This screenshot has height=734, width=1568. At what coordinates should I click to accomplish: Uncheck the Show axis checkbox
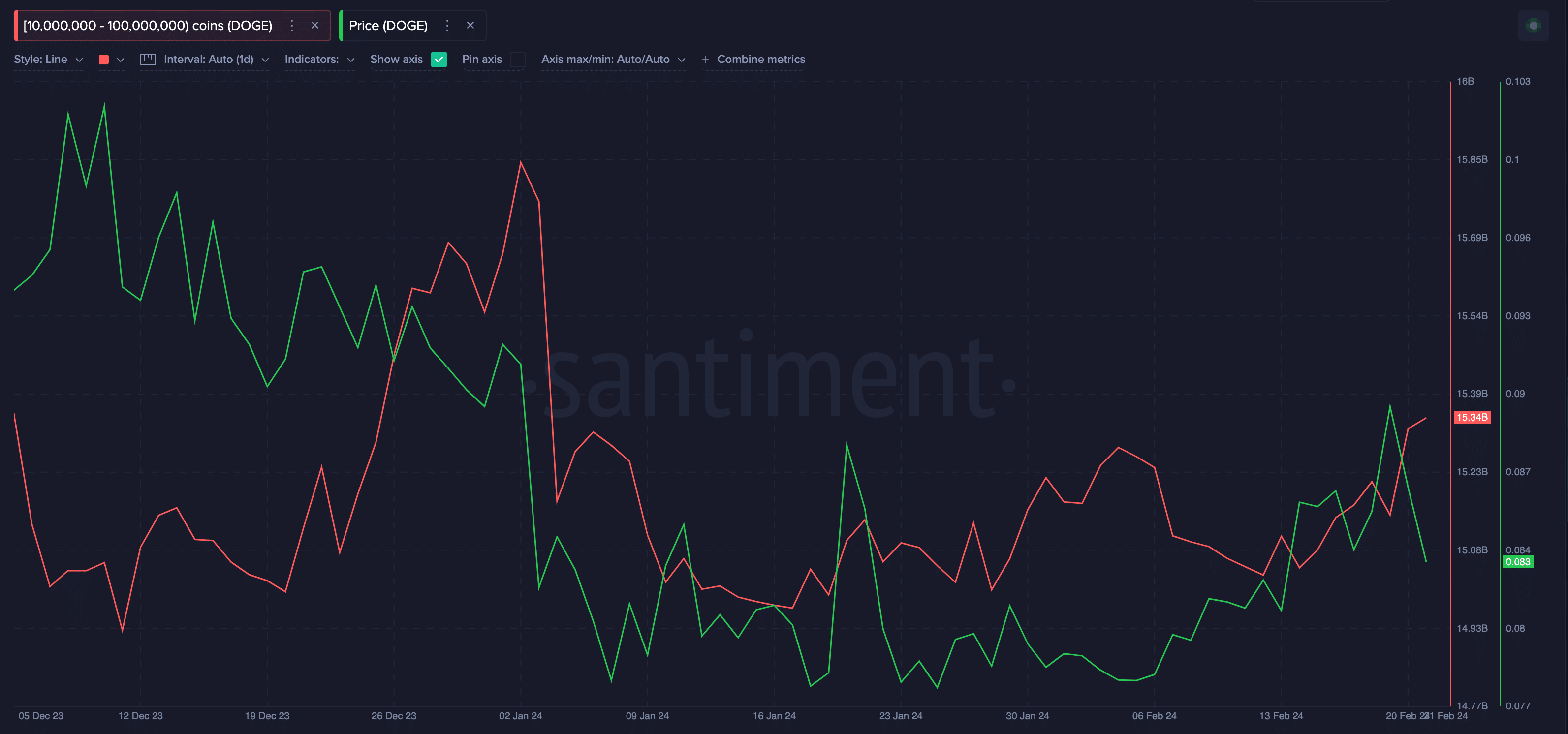(439, 60)
